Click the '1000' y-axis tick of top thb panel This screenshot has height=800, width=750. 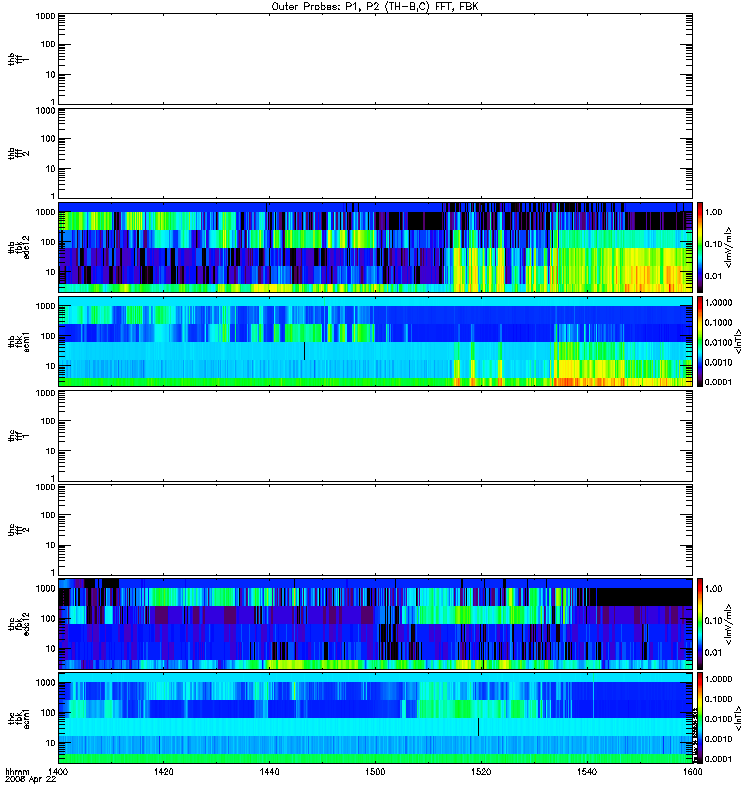(45, 16)
